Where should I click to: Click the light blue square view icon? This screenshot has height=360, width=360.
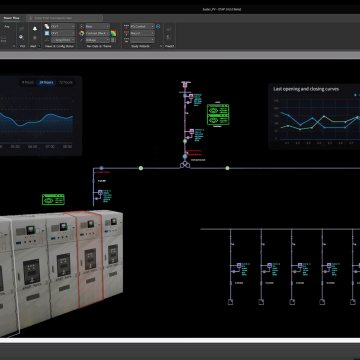click(47, 33)
